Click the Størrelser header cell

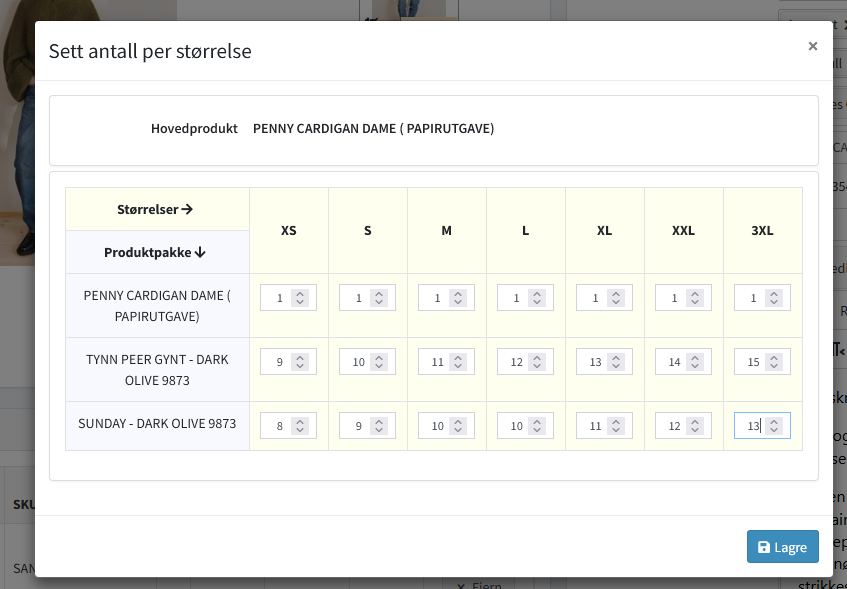pos(156,209)
